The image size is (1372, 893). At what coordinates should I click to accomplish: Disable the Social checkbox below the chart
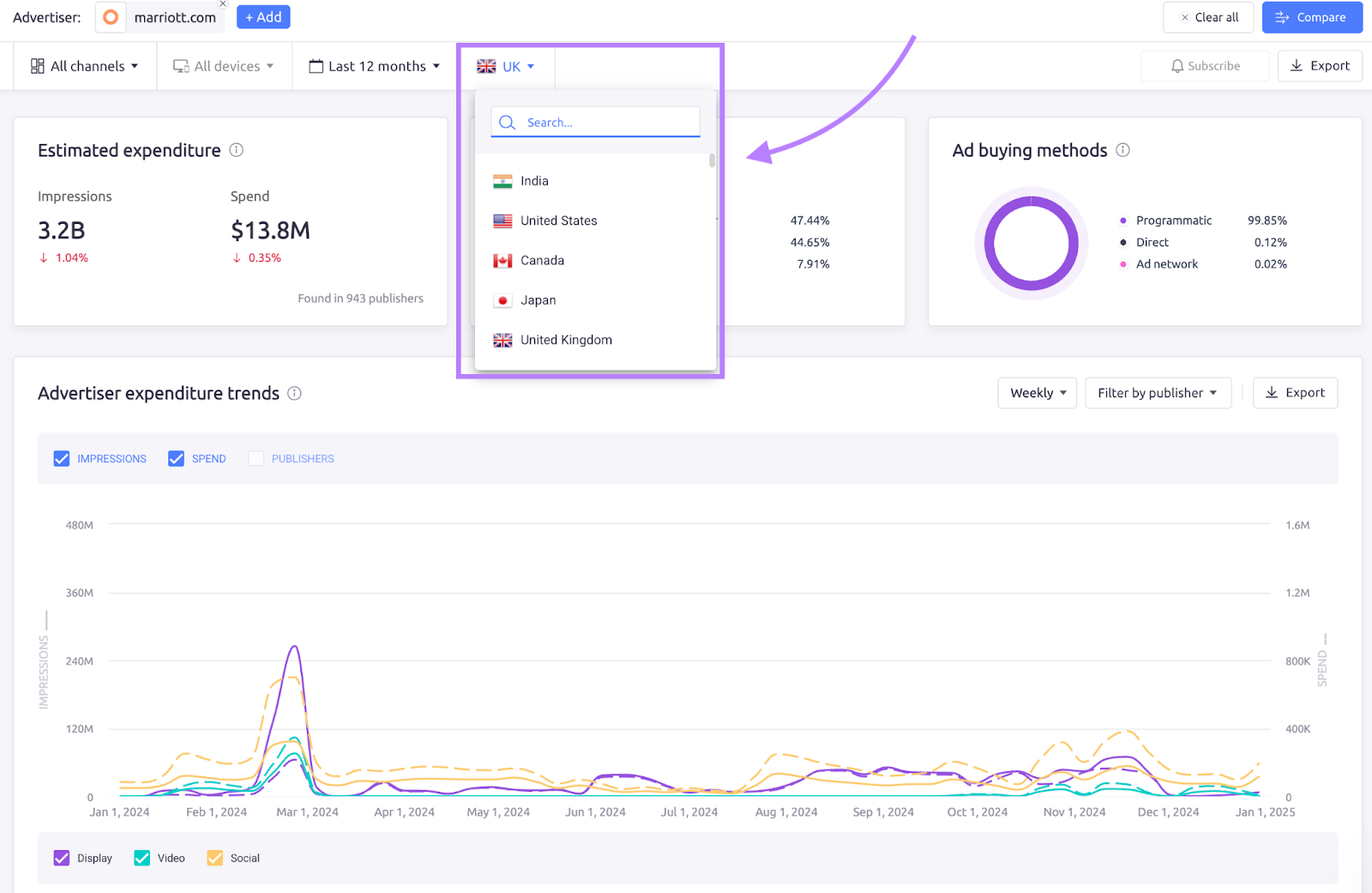(x=214, y=858)
